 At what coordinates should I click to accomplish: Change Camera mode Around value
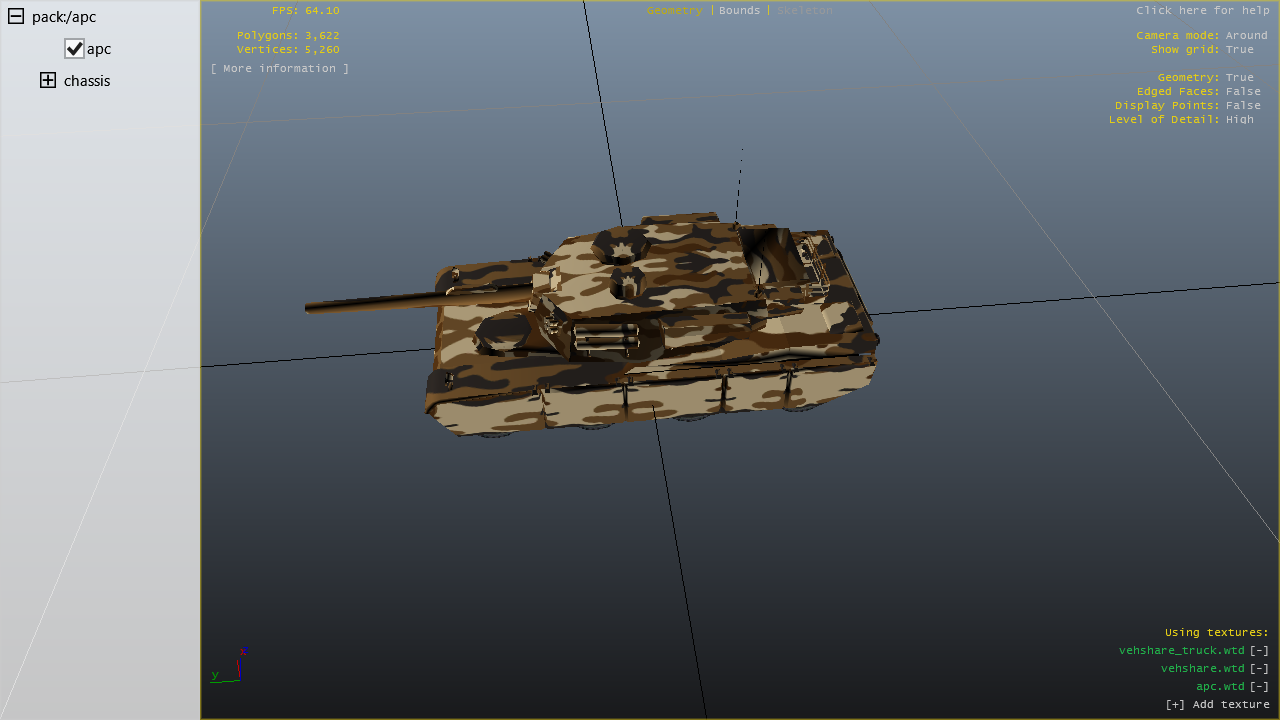point(1247,35)
